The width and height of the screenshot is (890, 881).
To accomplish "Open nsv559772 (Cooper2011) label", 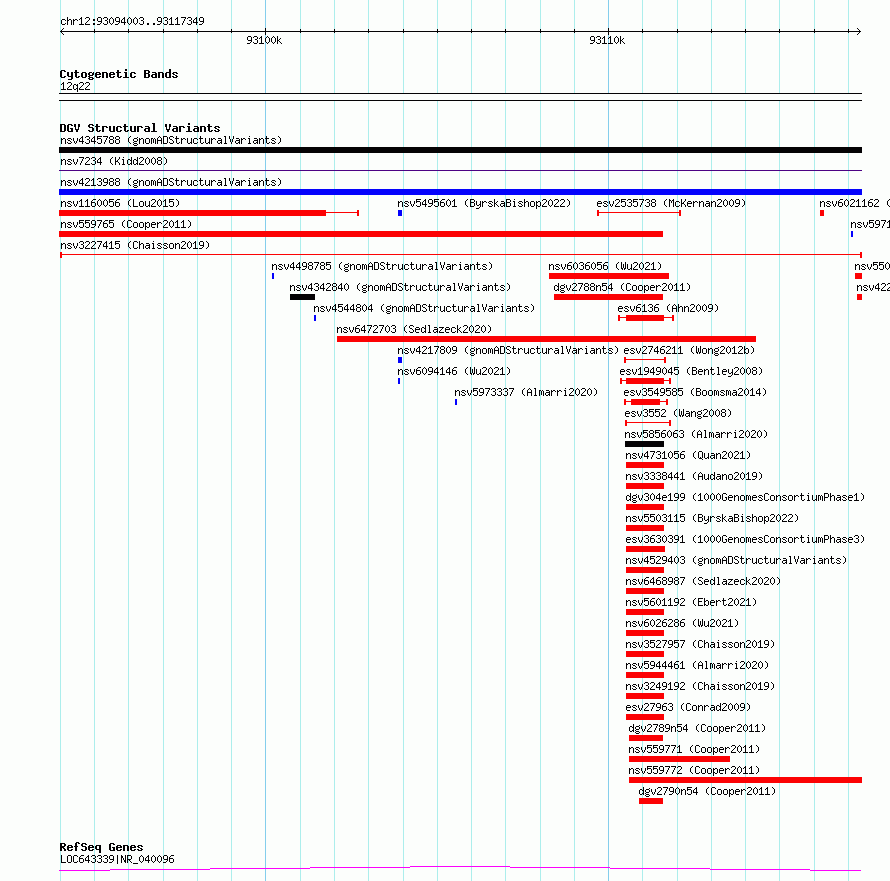I will pos(694,770).
